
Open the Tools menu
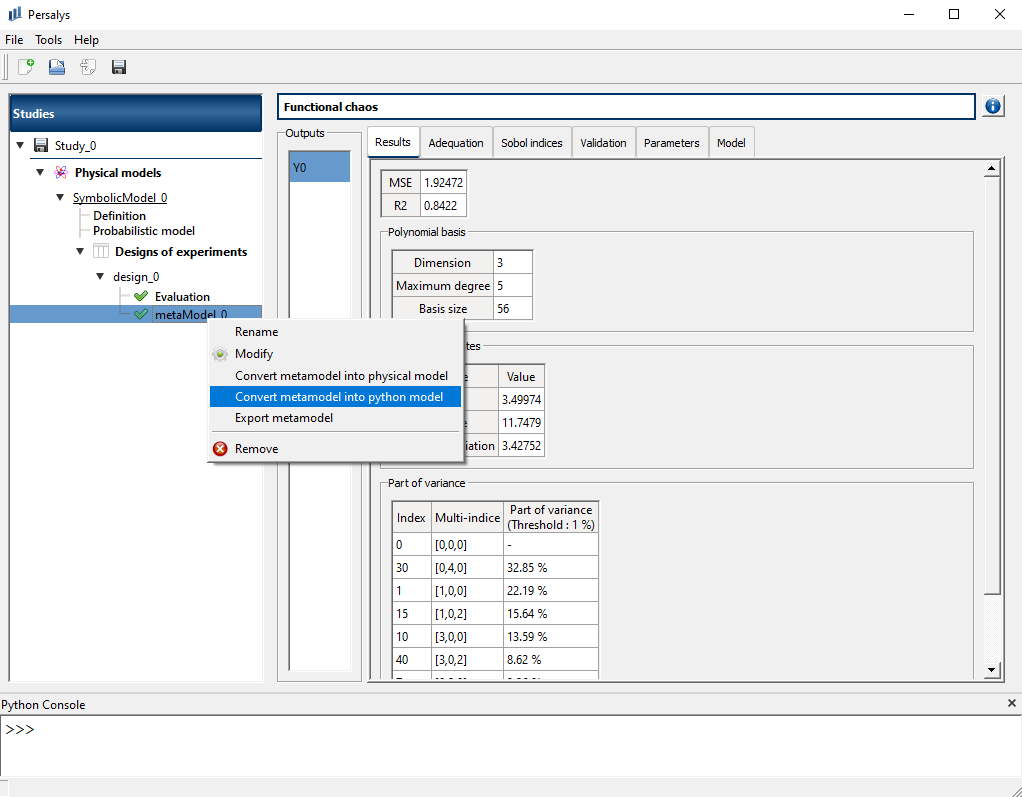[x=48, y=39]
